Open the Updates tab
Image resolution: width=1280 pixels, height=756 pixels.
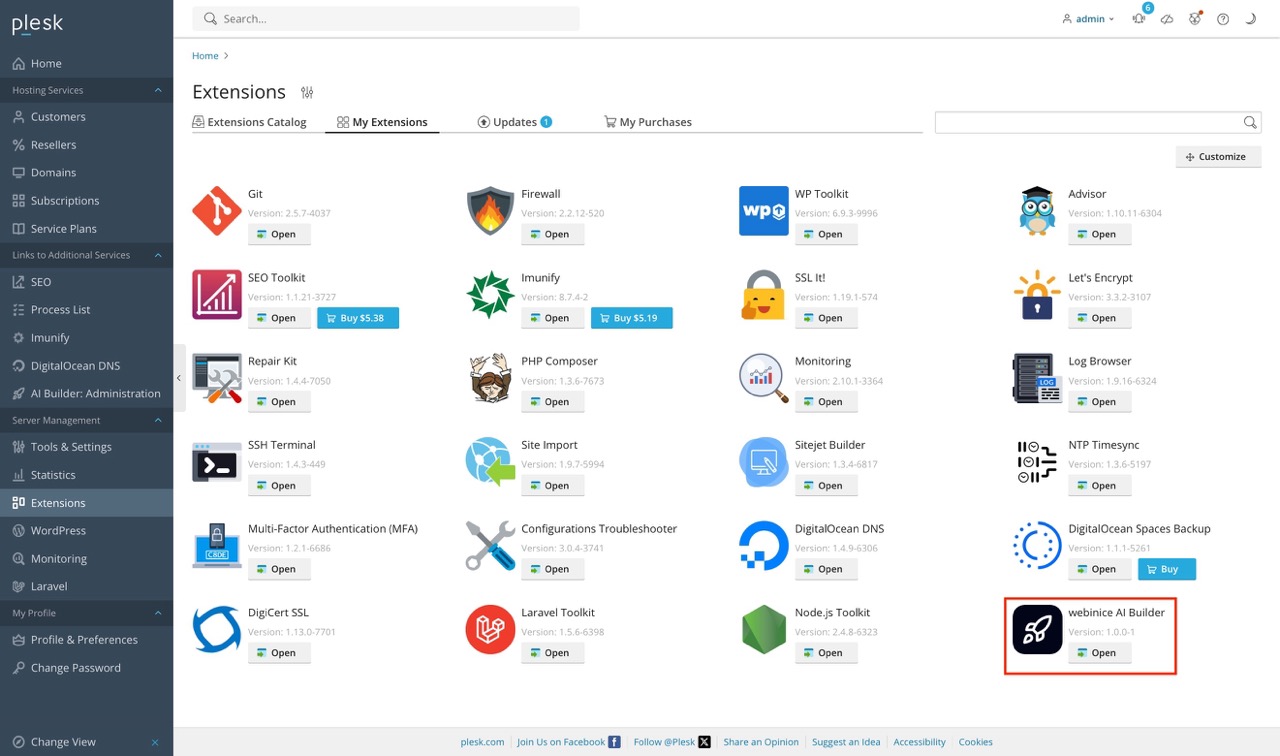(514, 121)
